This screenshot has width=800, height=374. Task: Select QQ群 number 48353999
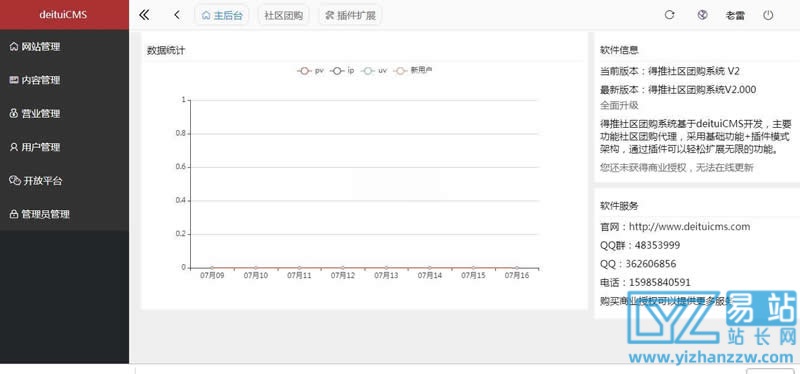coord(657,245)
